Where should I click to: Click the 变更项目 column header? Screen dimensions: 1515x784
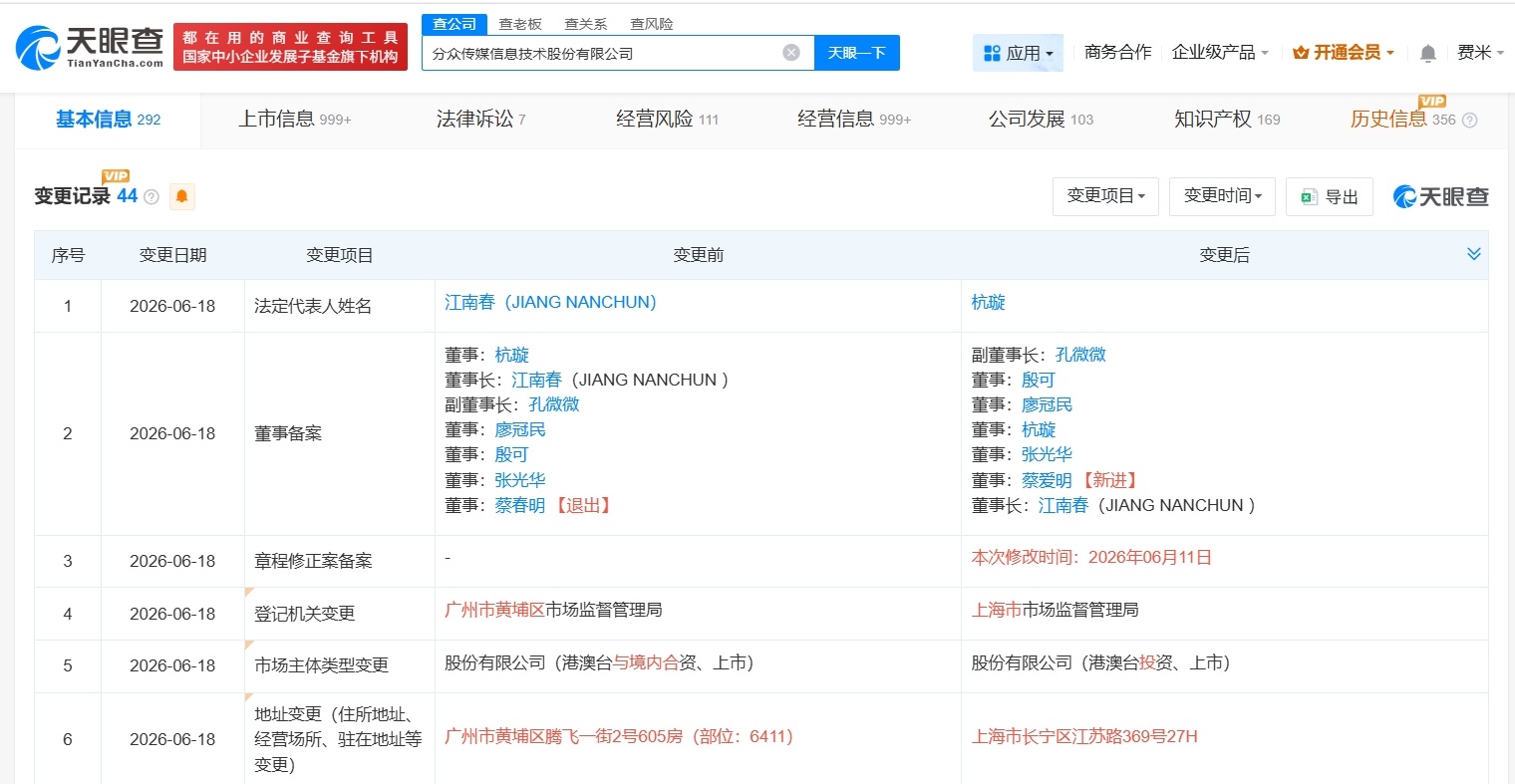click(339, 255)
